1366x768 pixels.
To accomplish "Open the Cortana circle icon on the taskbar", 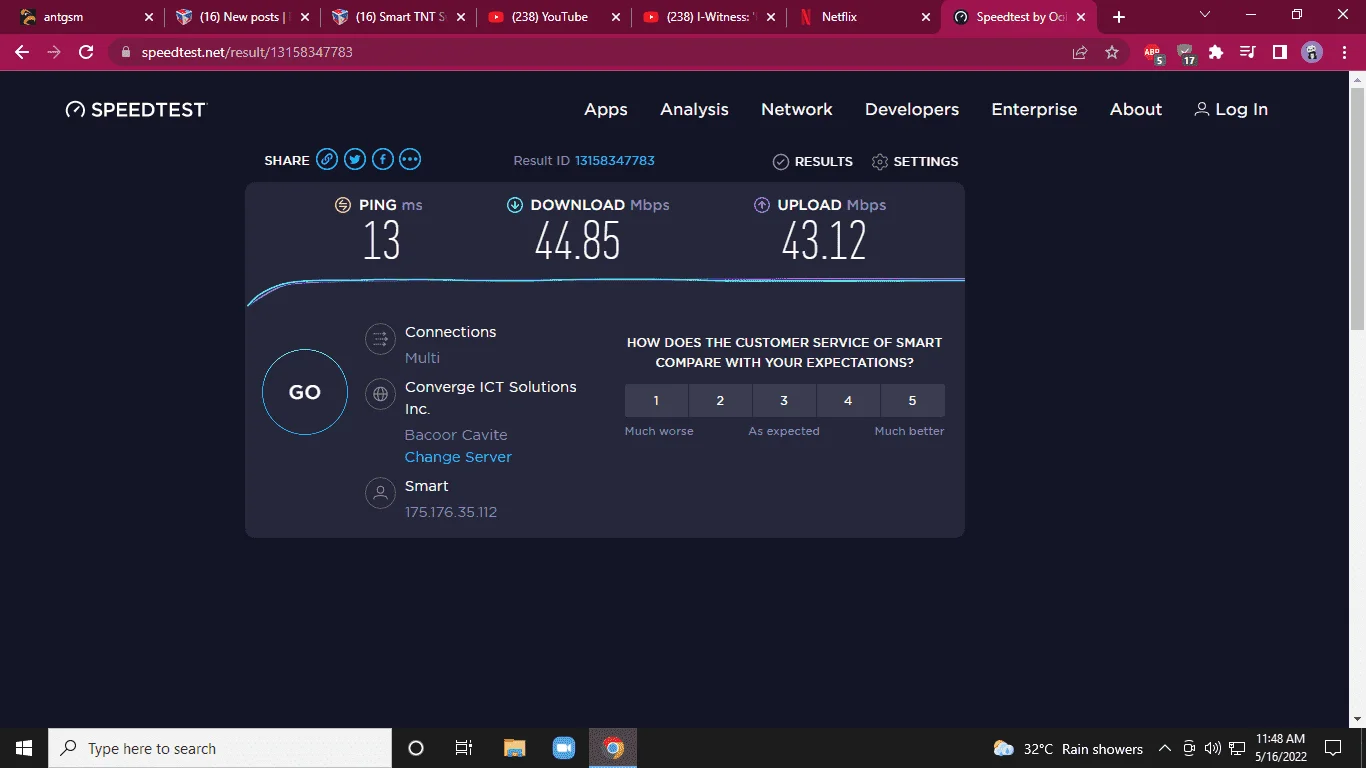I will click(416, 748).
